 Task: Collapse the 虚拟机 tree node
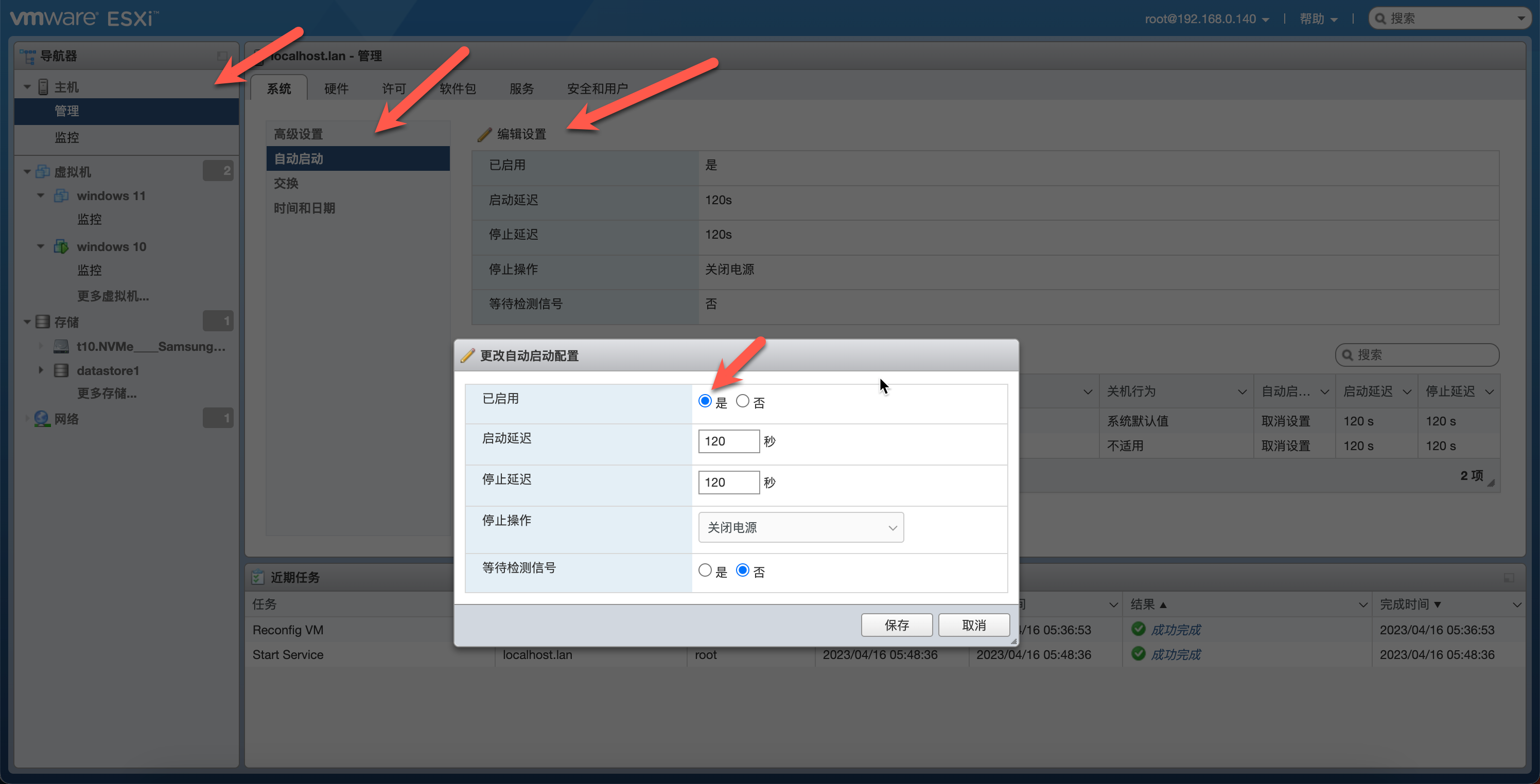[x=27, y=172]
